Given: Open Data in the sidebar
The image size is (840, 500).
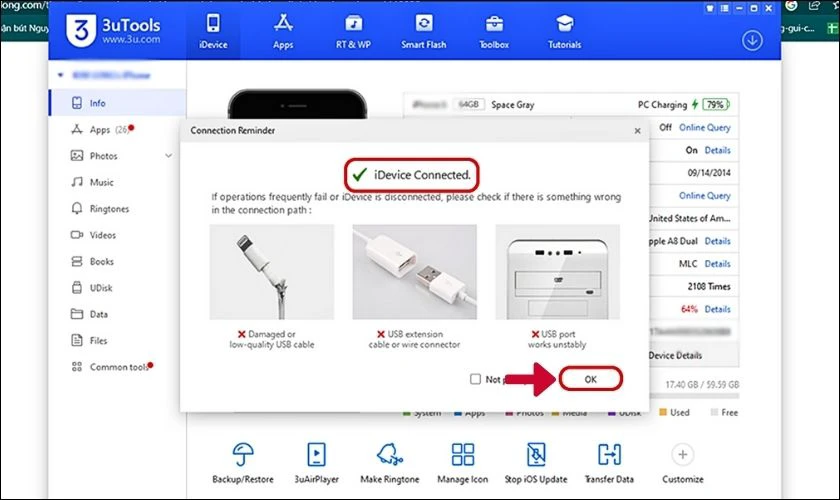Looking at the screenshot, I should [118, 314].
